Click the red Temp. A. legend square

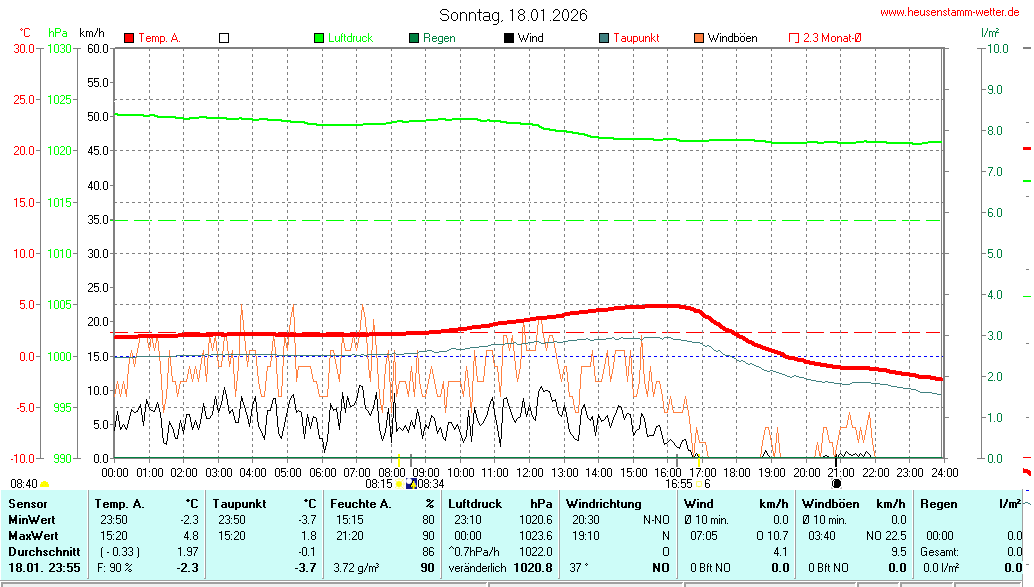(129, 38)
